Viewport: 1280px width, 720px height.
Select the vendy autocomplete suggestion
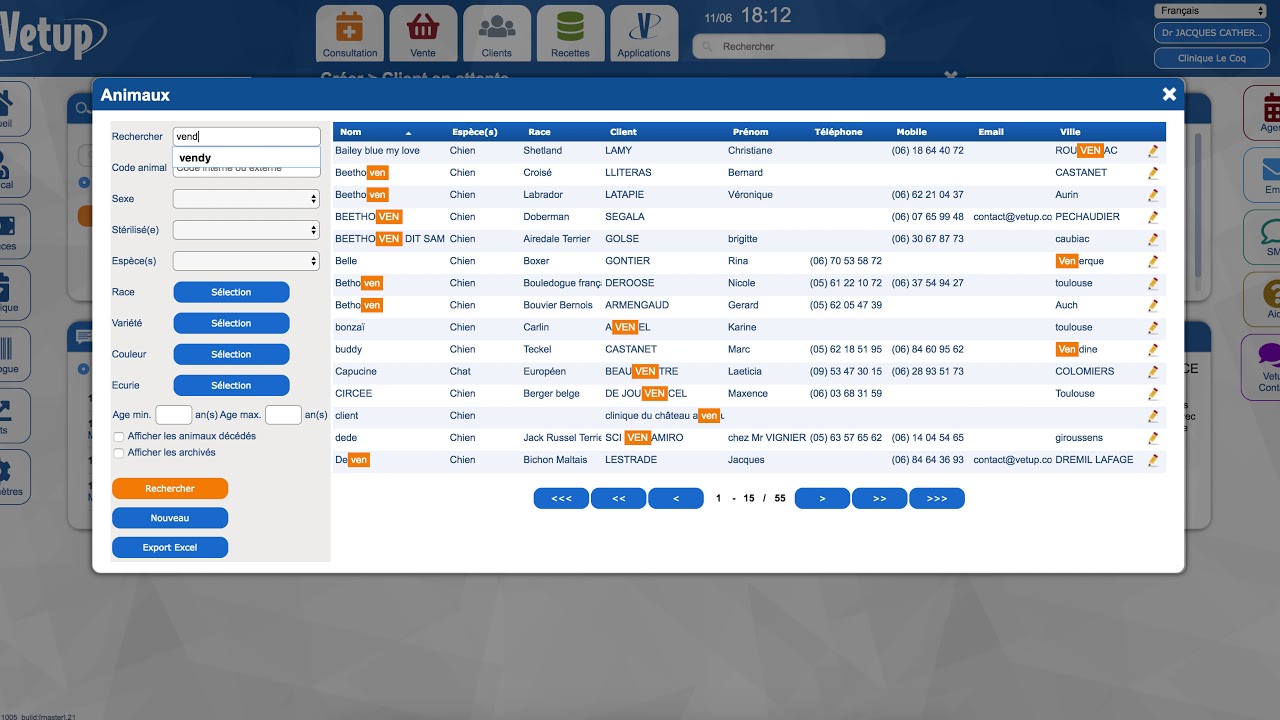click(x=196, y=157)
